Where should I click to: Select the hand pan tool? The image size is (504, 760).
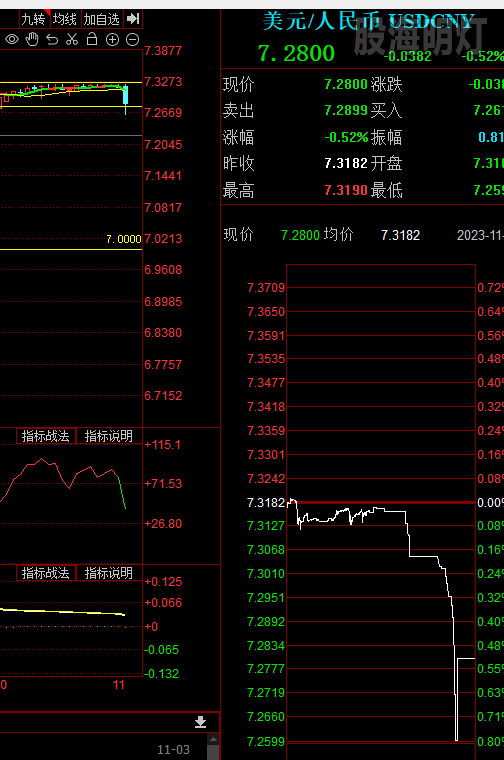(x=32, y=39)
